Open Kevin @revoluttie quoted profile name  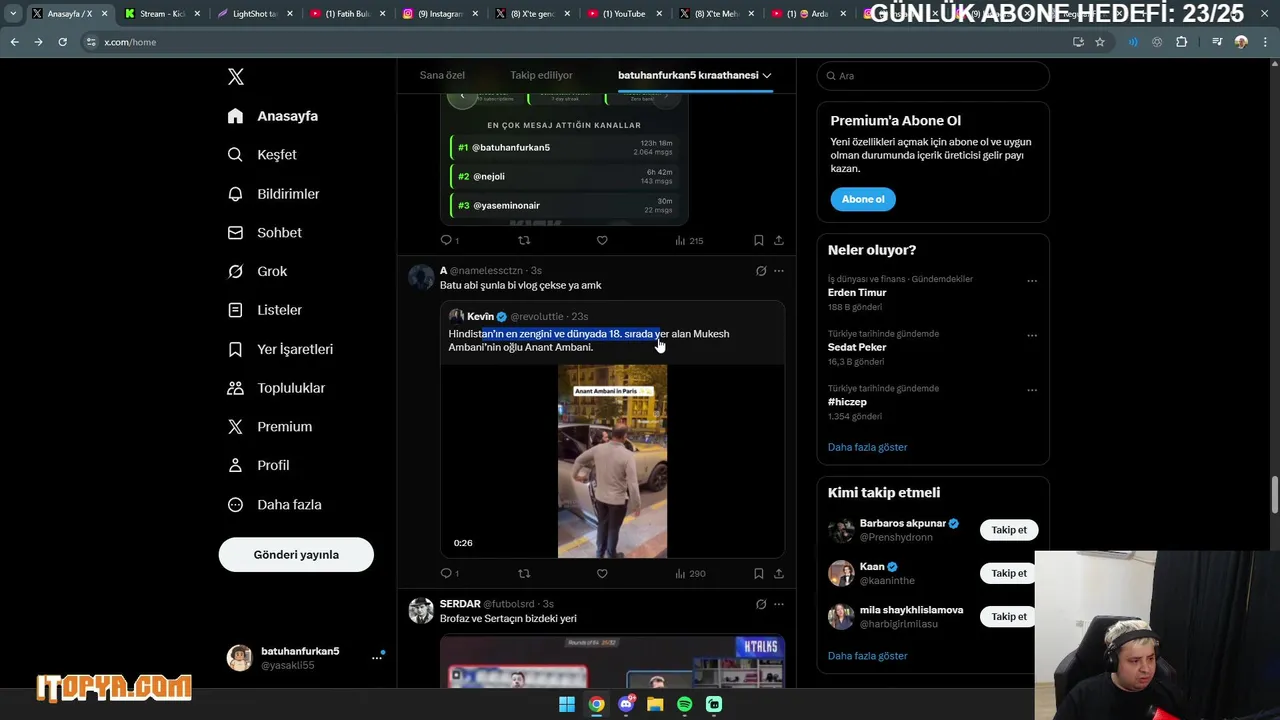(x=480, y=317)
